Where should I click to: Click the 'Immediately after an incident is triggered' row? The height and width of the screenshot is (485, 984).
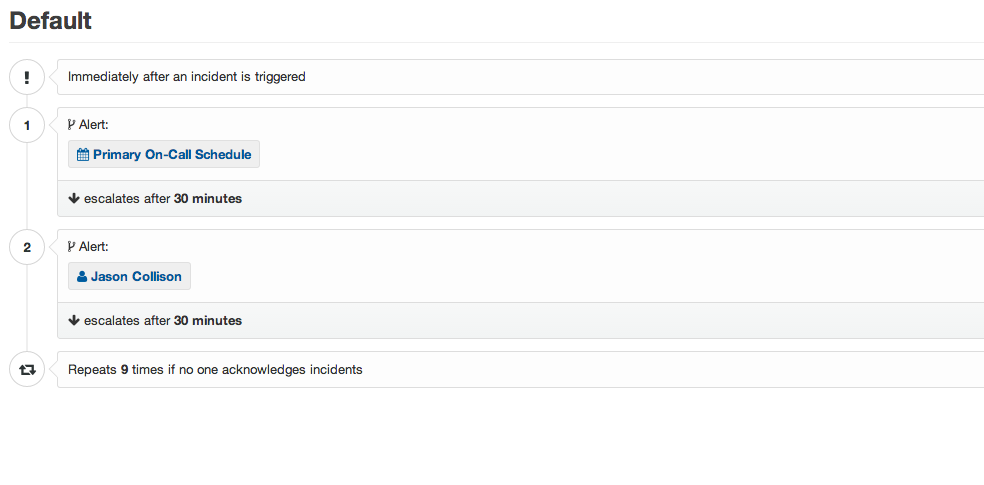(520, 77)
